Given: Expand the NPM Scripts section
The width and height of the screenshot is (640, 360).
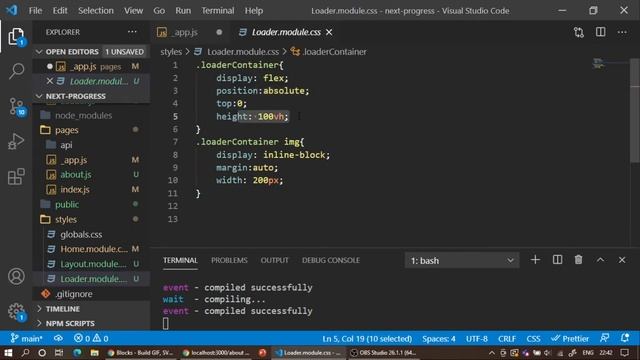Looking at the screenshot, I should [91, 323].
